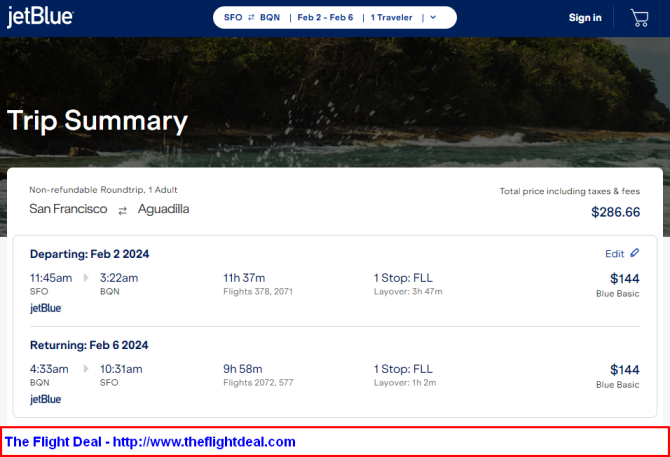Click arrival time 3:22am
Viewport: 670px width, 457px height.
[x=119, y=278]
